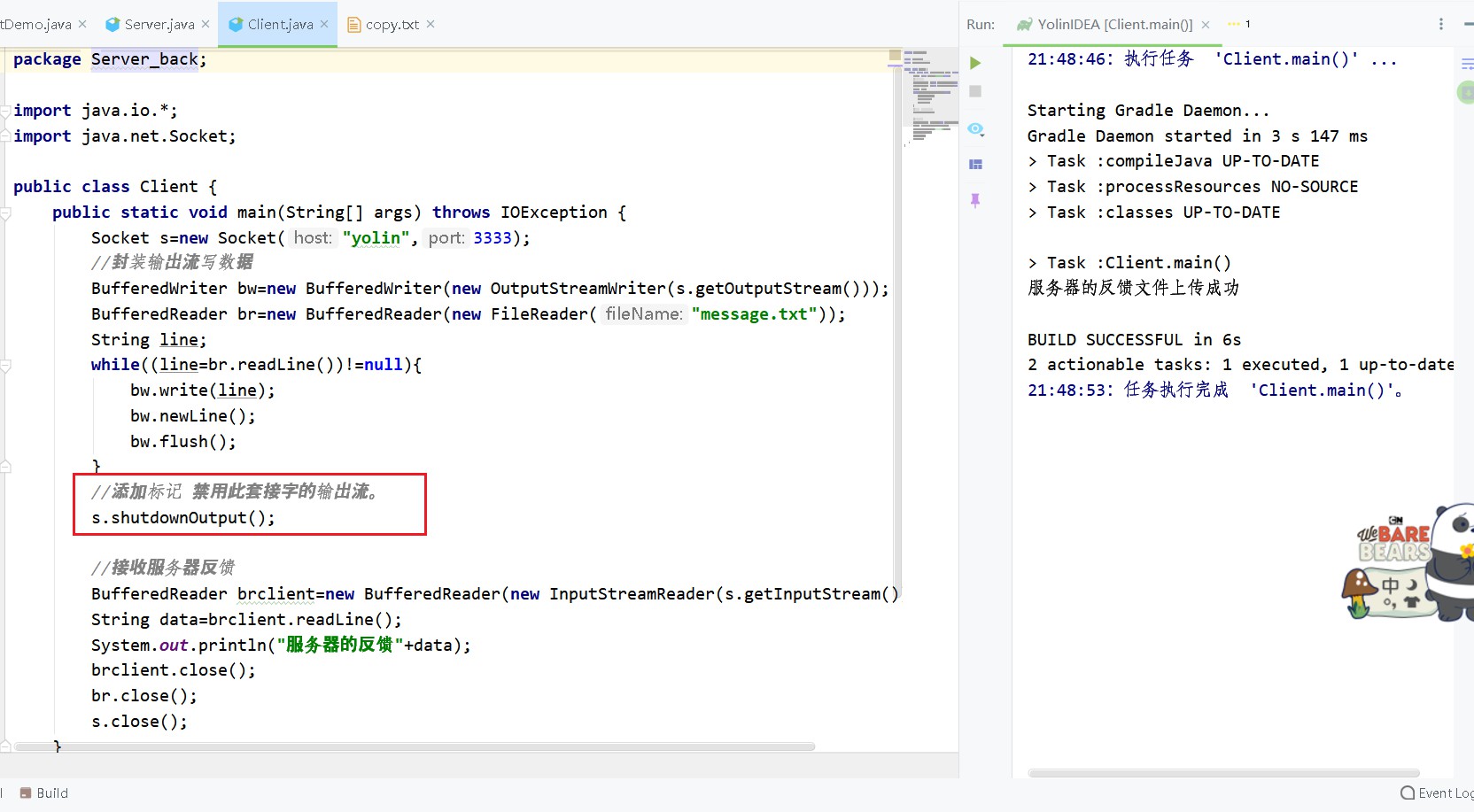Click fold end marker at main method closing brace
Viewport: 1474px width, 812px height.
(x=6, y=745)
